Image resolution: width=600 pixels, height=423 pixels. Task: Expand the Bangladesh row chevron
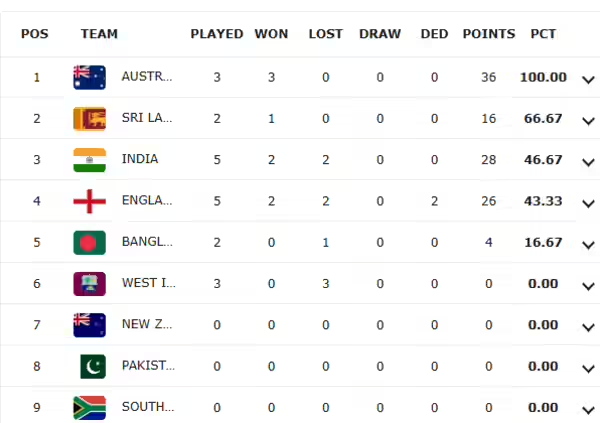588,244
